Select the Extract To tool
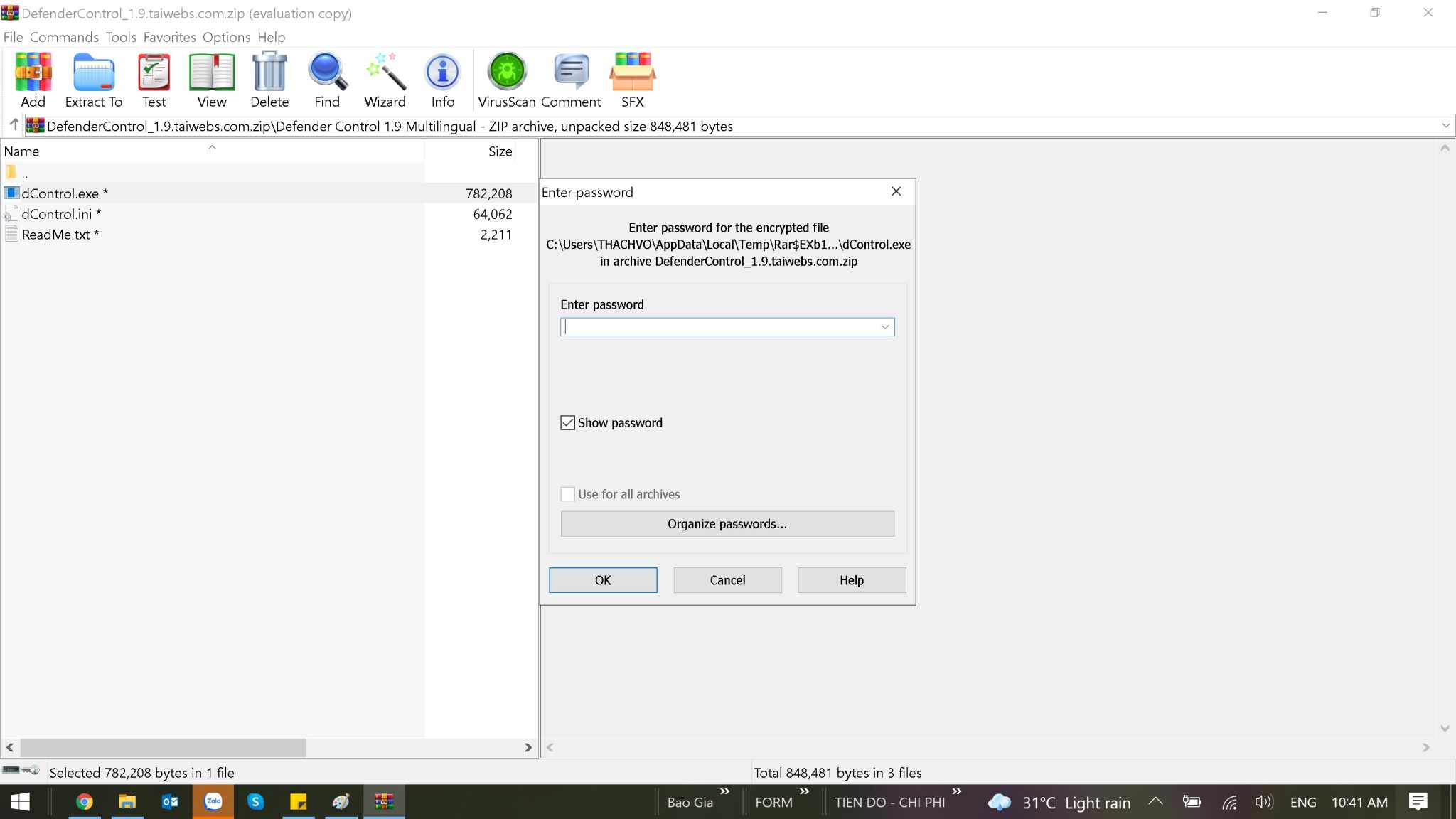 [x=92, y=78]
